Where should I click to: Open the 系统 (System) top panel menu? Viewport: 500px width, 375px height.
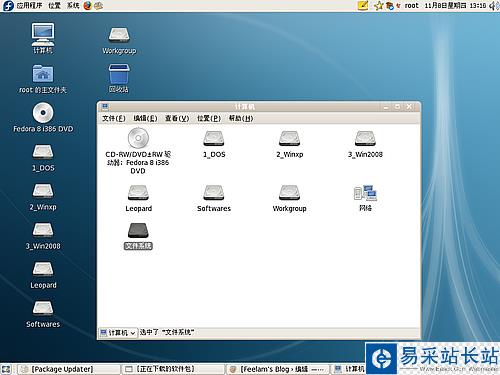click(x=73, y=5)
